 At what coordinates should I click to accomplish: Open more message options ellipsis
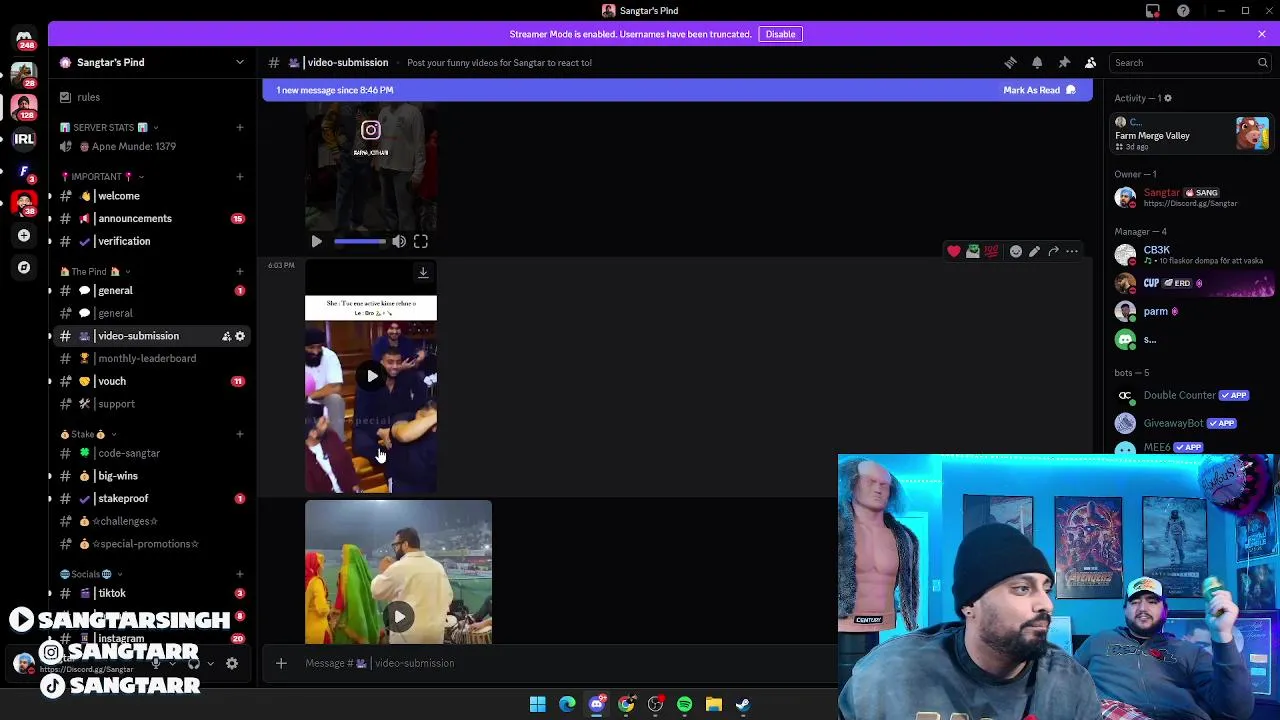click(x=1072, y=251)
